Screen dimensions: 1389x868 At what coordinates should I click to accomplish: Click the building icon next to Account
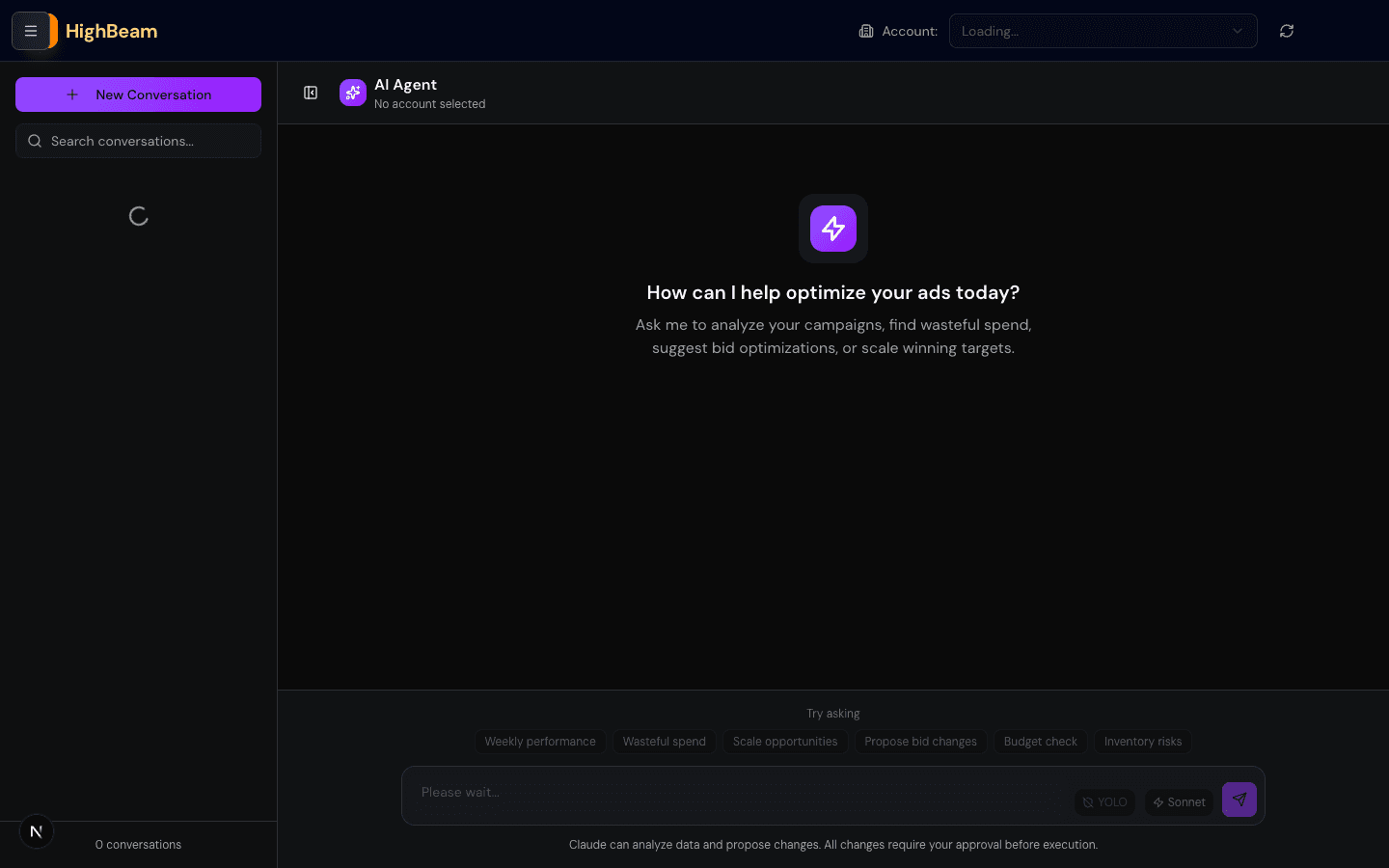[864, 30]
